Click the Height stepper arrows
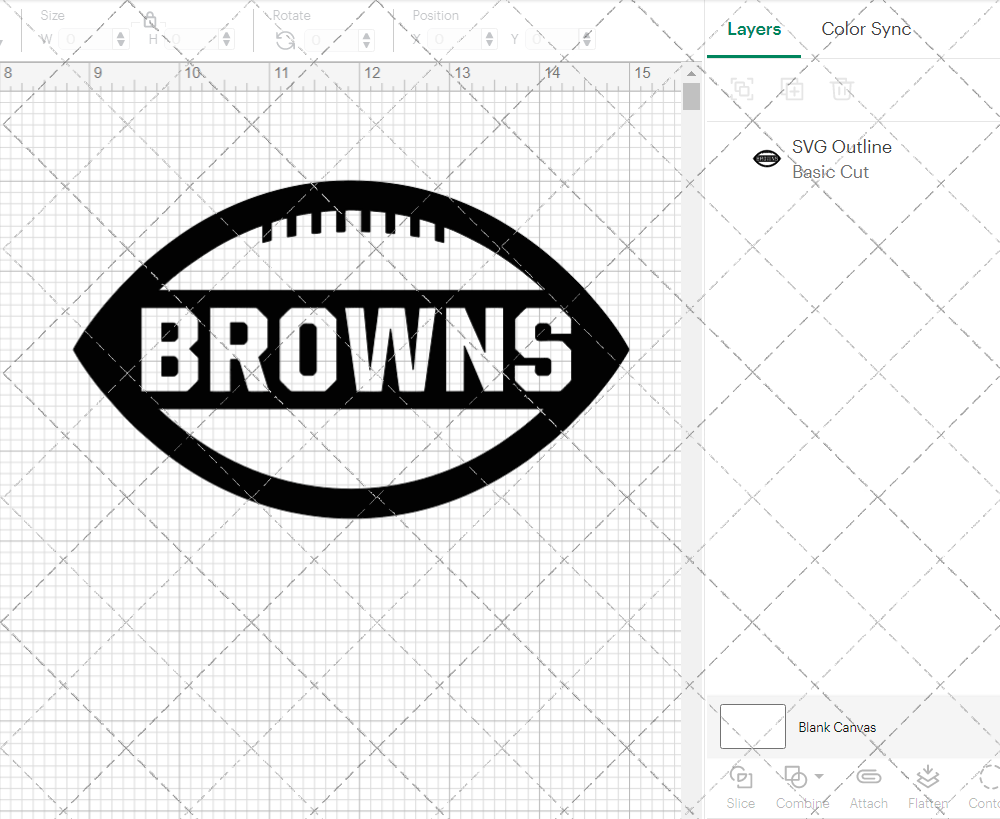This screenshot has width=1000, height=819. tap(226, 40)
